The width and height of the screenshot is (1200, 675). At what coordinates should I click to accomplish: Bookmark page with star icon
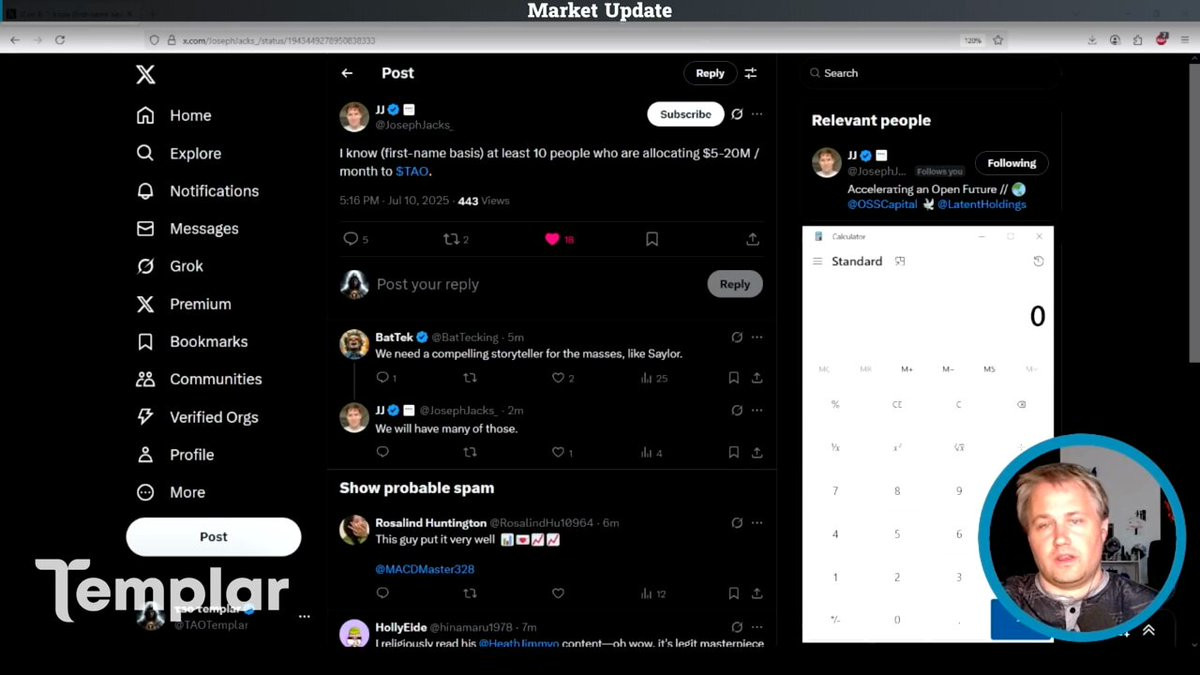[x=998, y=40]
